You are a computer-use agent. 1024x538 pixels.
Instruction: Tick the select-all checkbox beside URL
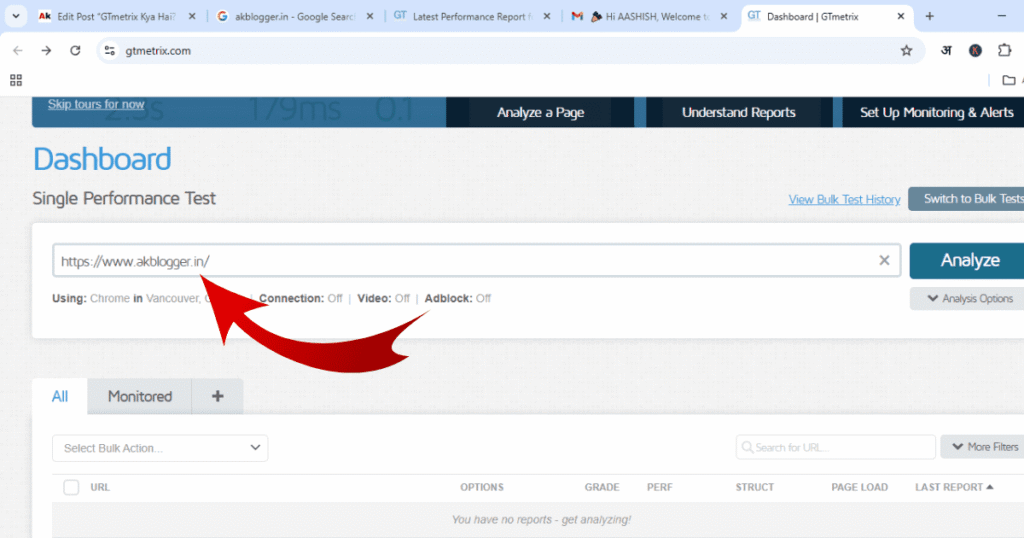pyautogui.click(x=71, y=487)
